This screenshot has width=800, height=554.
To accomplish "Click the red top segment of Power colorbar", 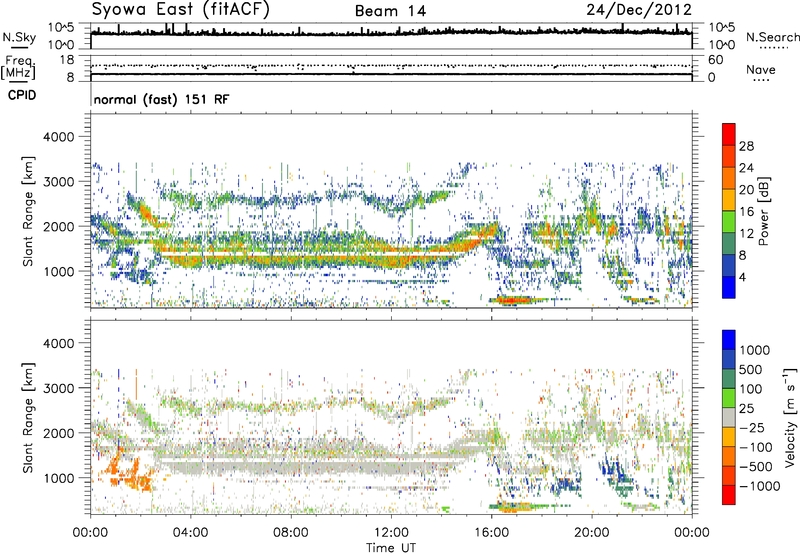I will tap(729, 134).
